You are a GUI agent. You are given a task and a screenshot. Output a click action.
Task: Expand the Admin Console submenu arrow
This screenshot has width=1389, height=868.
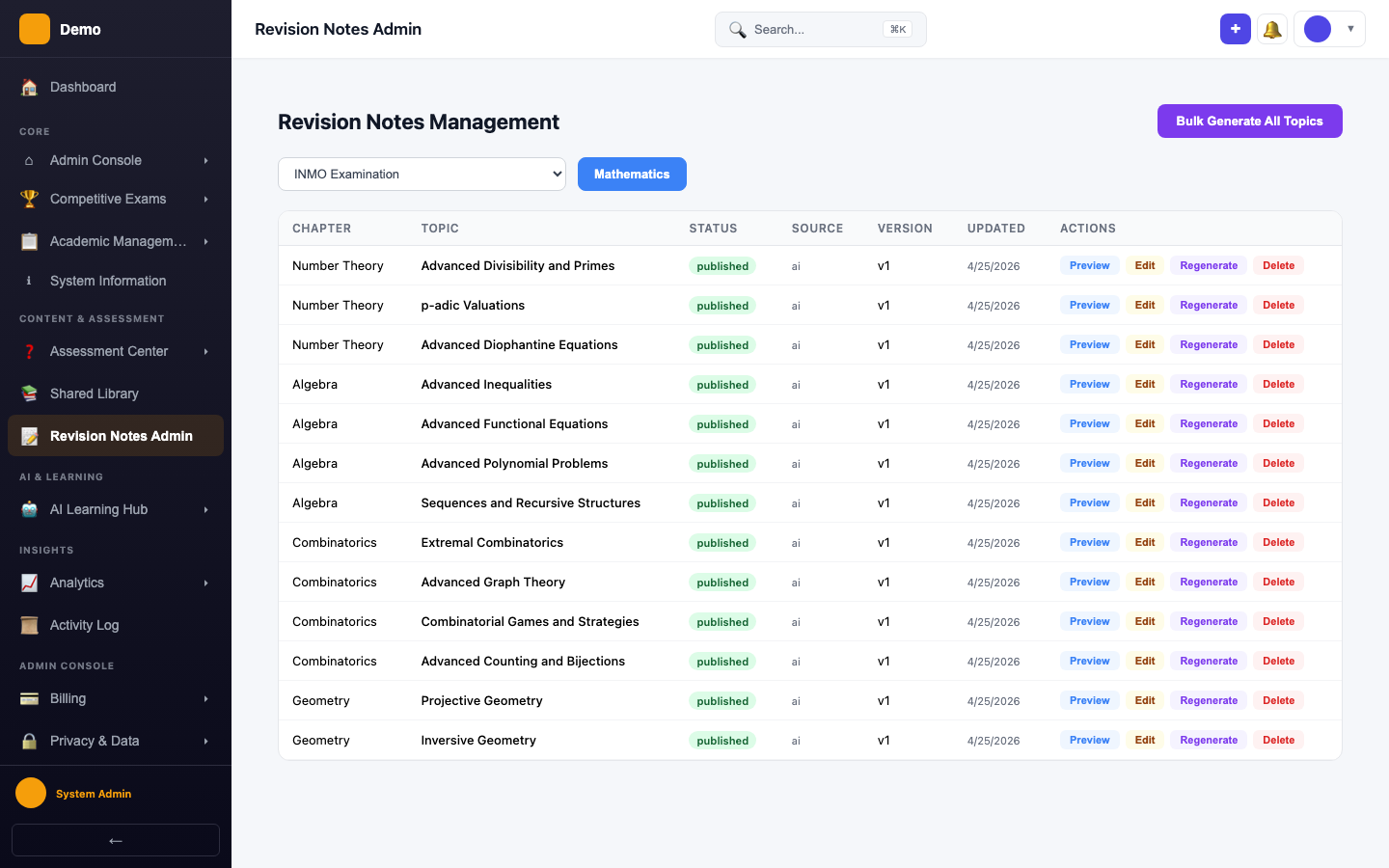pyautogui.click(x=205, y=160)
